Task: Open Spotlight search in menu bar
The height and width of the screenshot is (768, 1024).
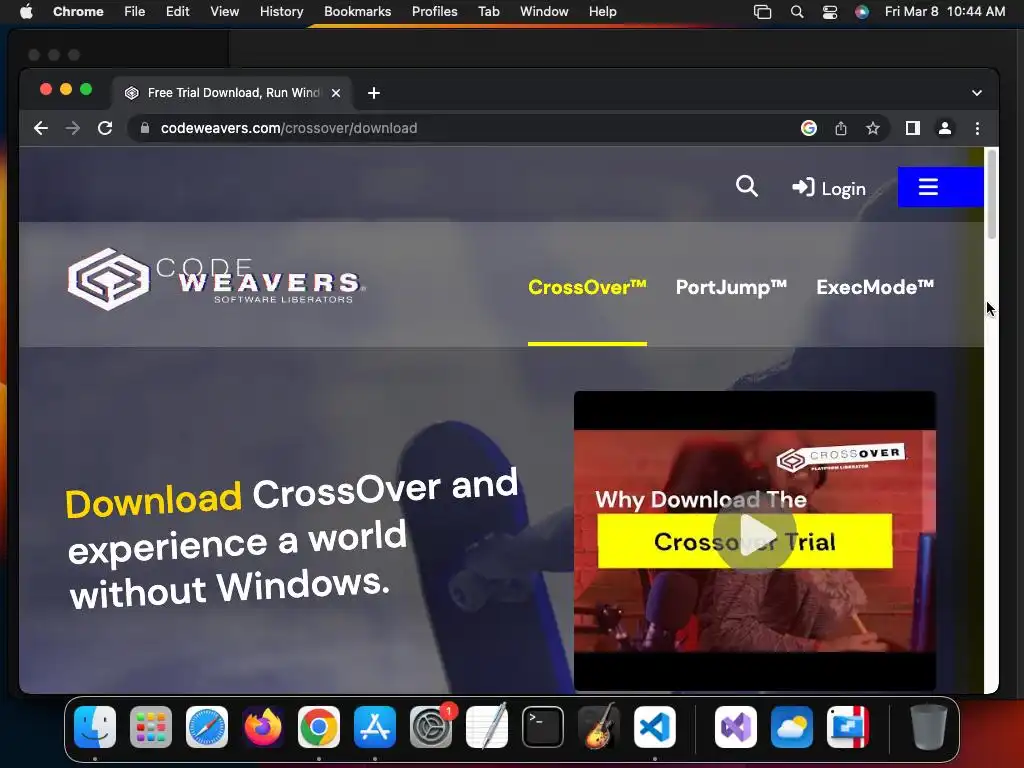Action: tap(797, 12)
